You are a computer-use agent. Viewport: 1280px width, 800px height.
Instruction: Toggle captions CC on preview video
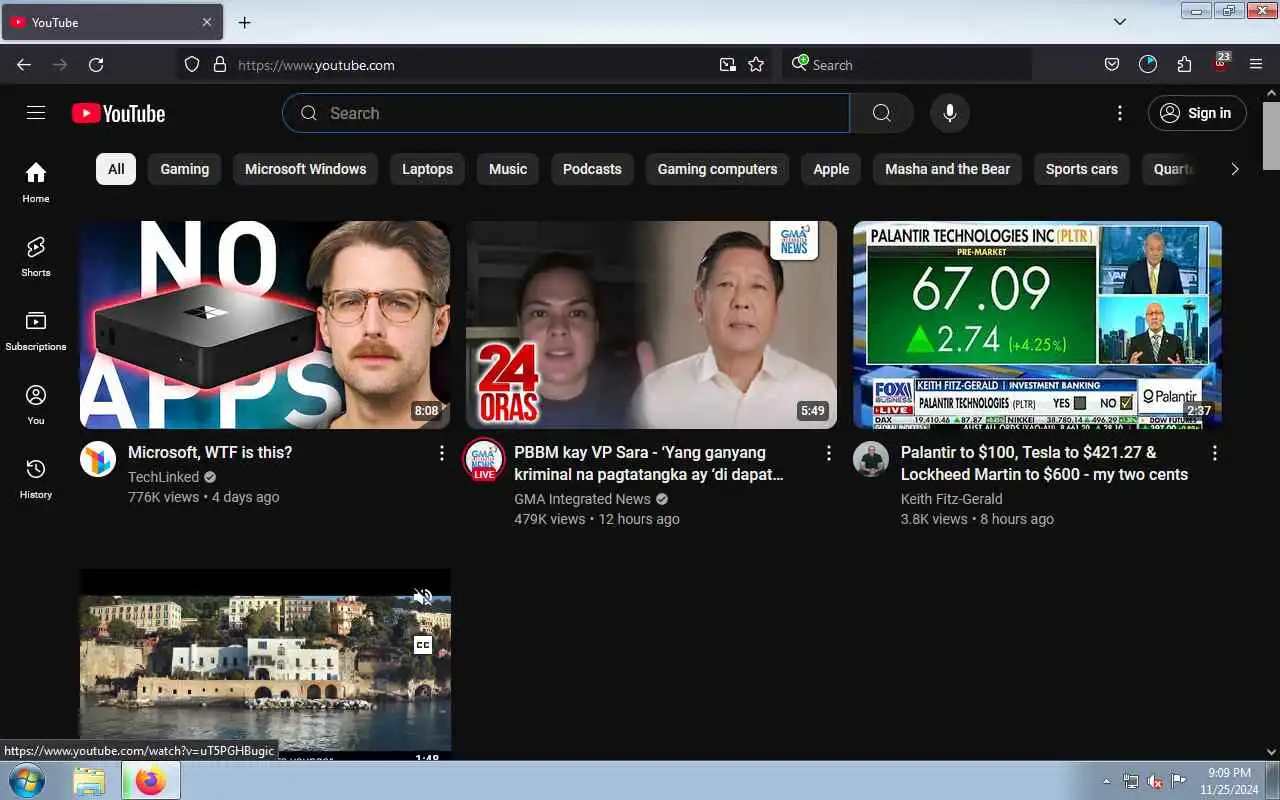coord(423,645)
